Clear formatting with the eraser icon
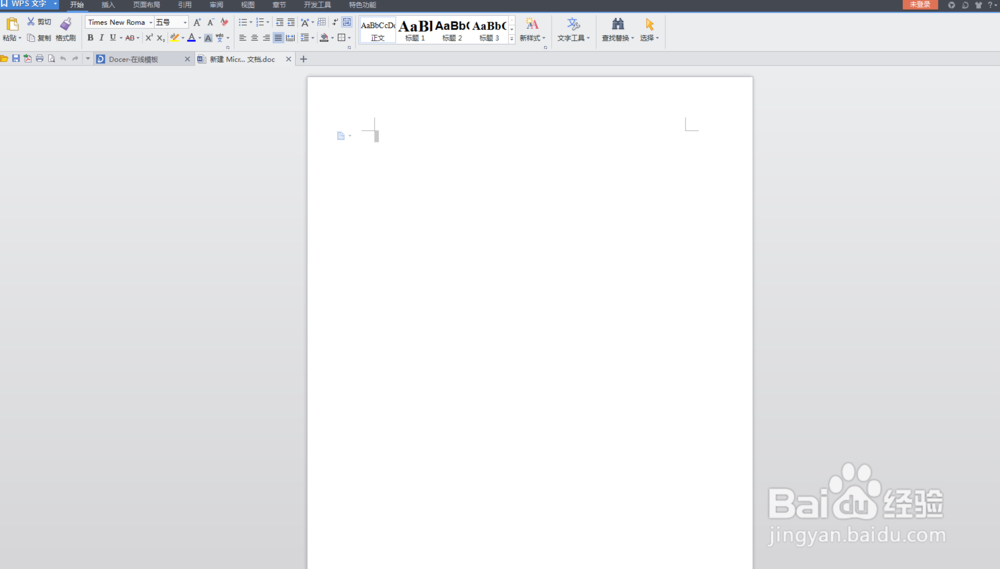Viewport: 1000px width, 569px height. click(x=224, y=22)
